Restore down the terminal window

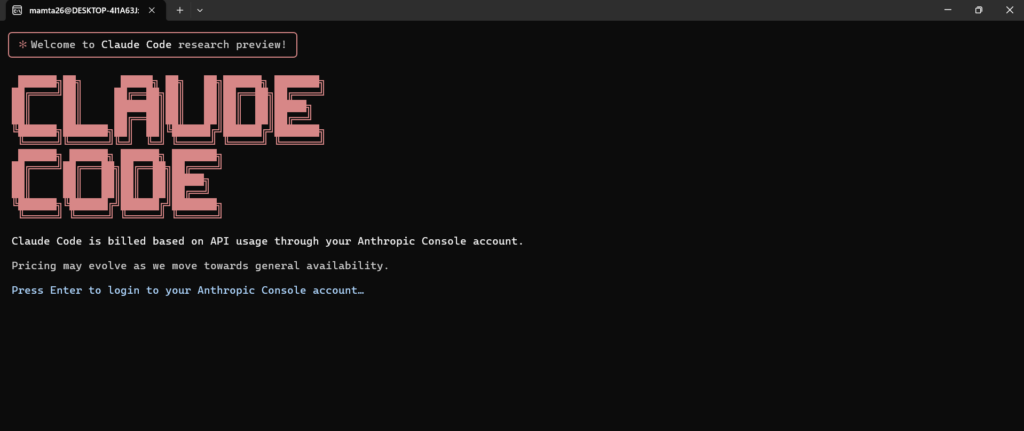pyautogui.click(x=978, y=10)
